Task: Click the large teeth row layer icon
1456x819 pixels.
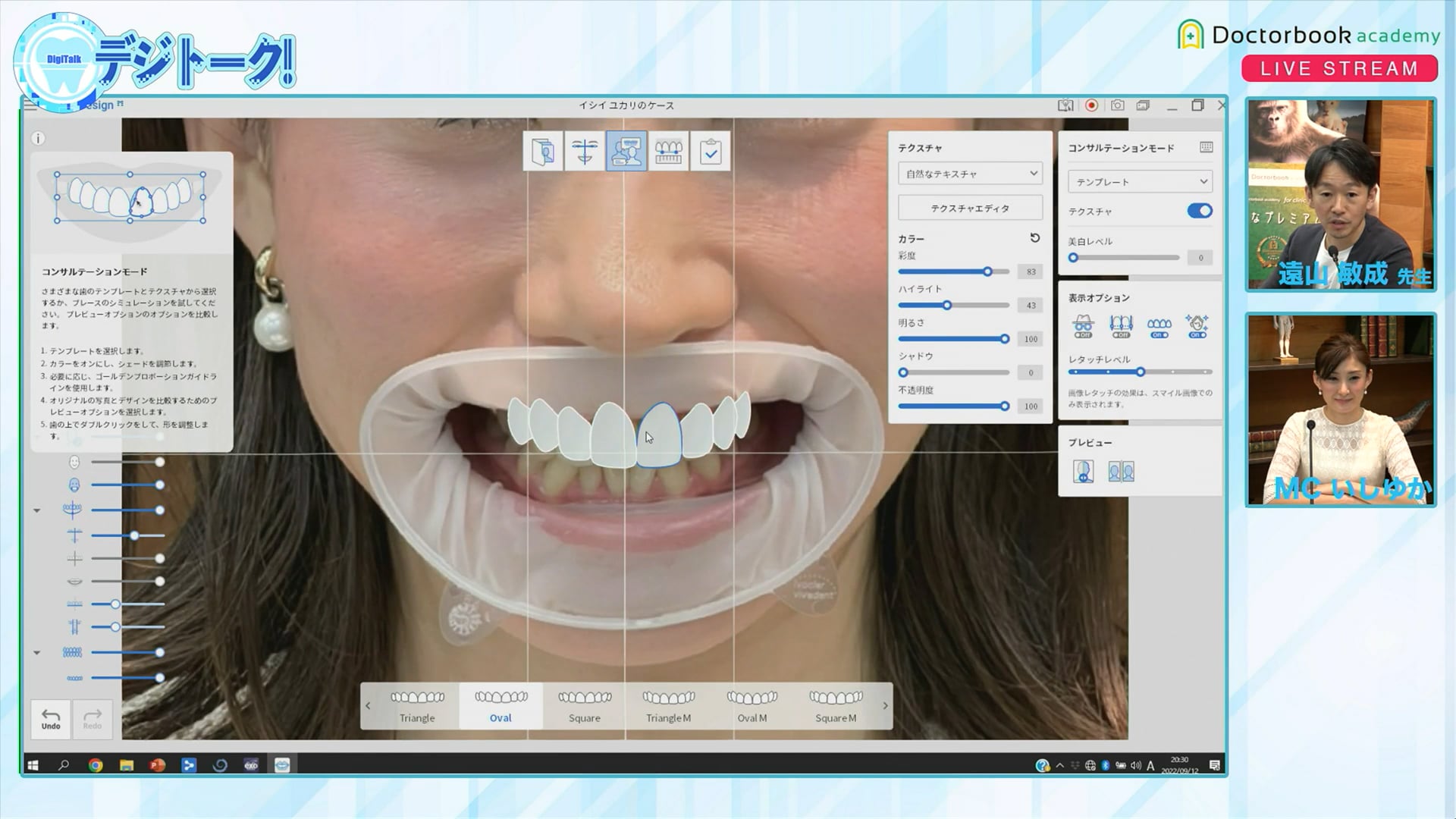Action: point(73,652)
